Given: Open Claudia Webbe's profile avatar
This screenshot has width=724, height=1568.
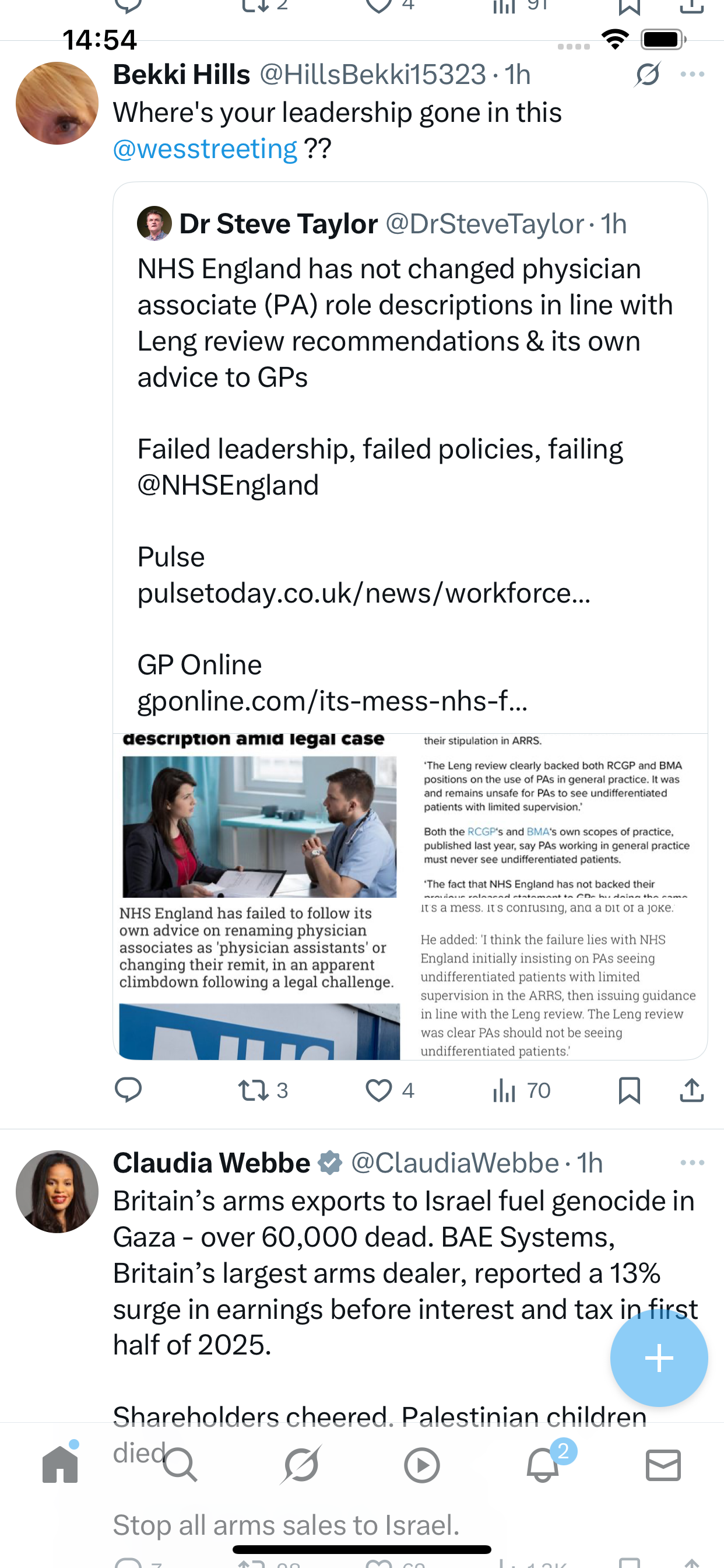Looking at the screenshot, I should [x=57, y=1192].
